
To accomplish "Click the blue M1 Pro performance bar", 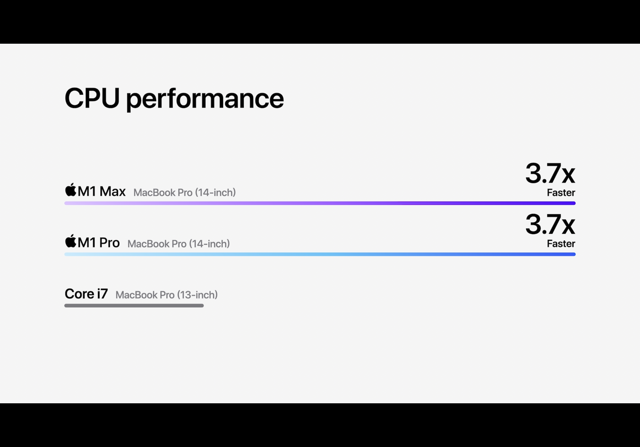I will (320, 254).
